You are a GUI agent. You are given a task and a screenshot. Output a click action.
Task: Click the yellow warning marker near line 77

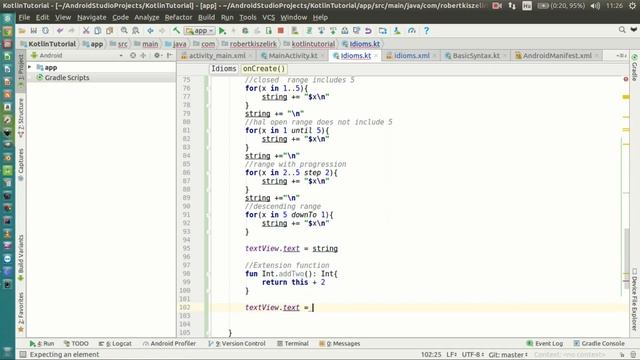[626, 97]
